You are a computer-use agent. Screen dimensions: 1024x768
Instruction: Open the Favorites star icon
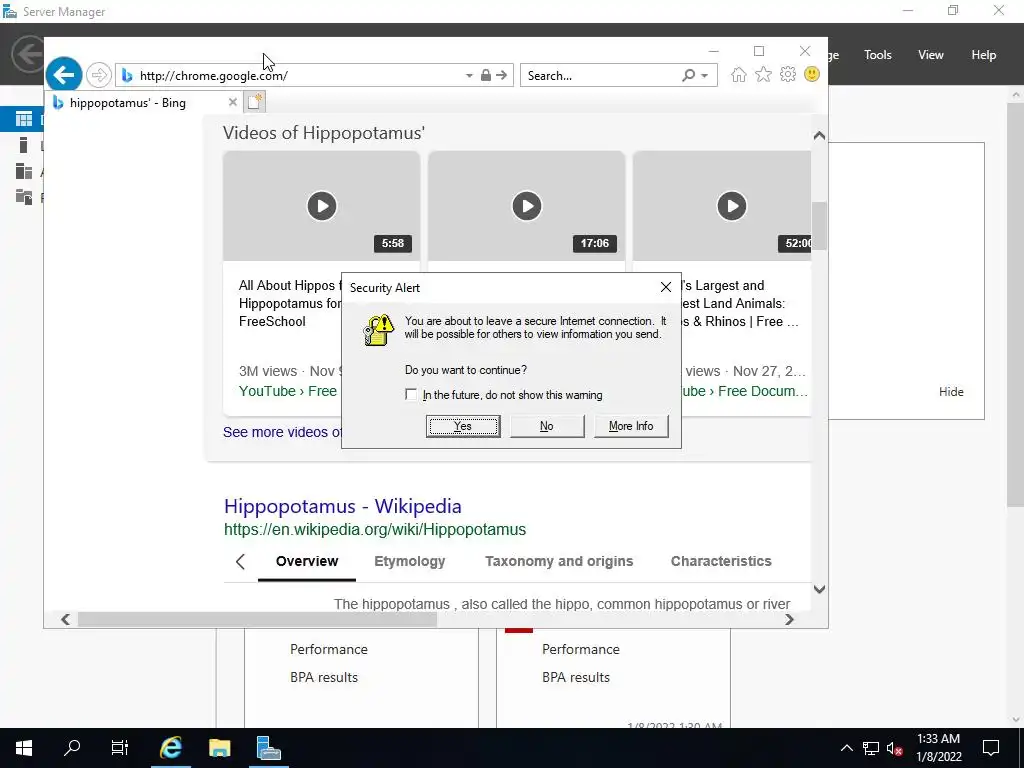[x=763, y=74]
